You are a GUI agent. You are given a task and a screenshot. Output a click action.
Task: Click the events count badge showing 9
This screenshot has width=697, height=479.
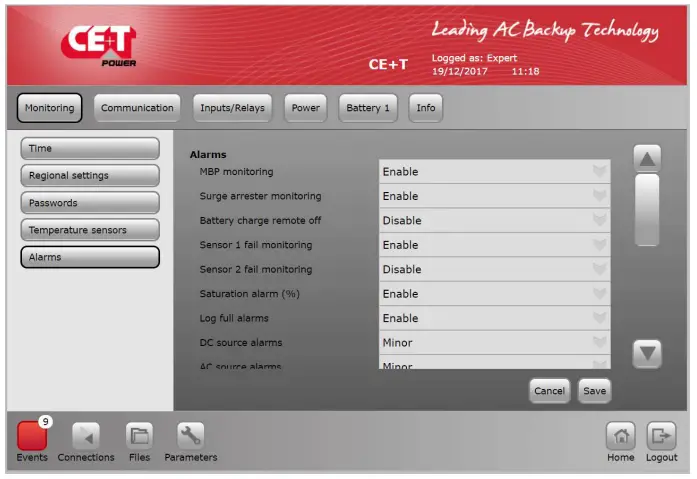(x=45, y=421)
